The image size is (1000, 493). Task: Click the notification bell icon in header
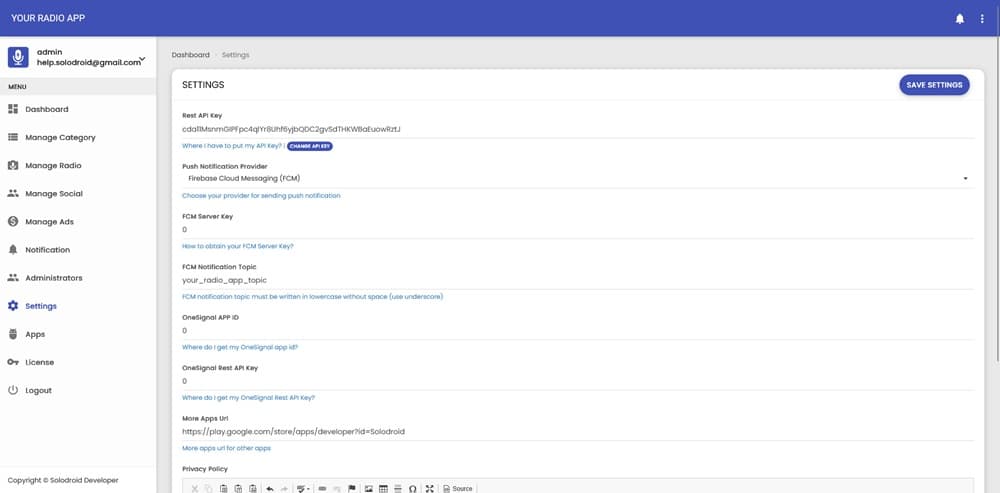tap(960, 18)
